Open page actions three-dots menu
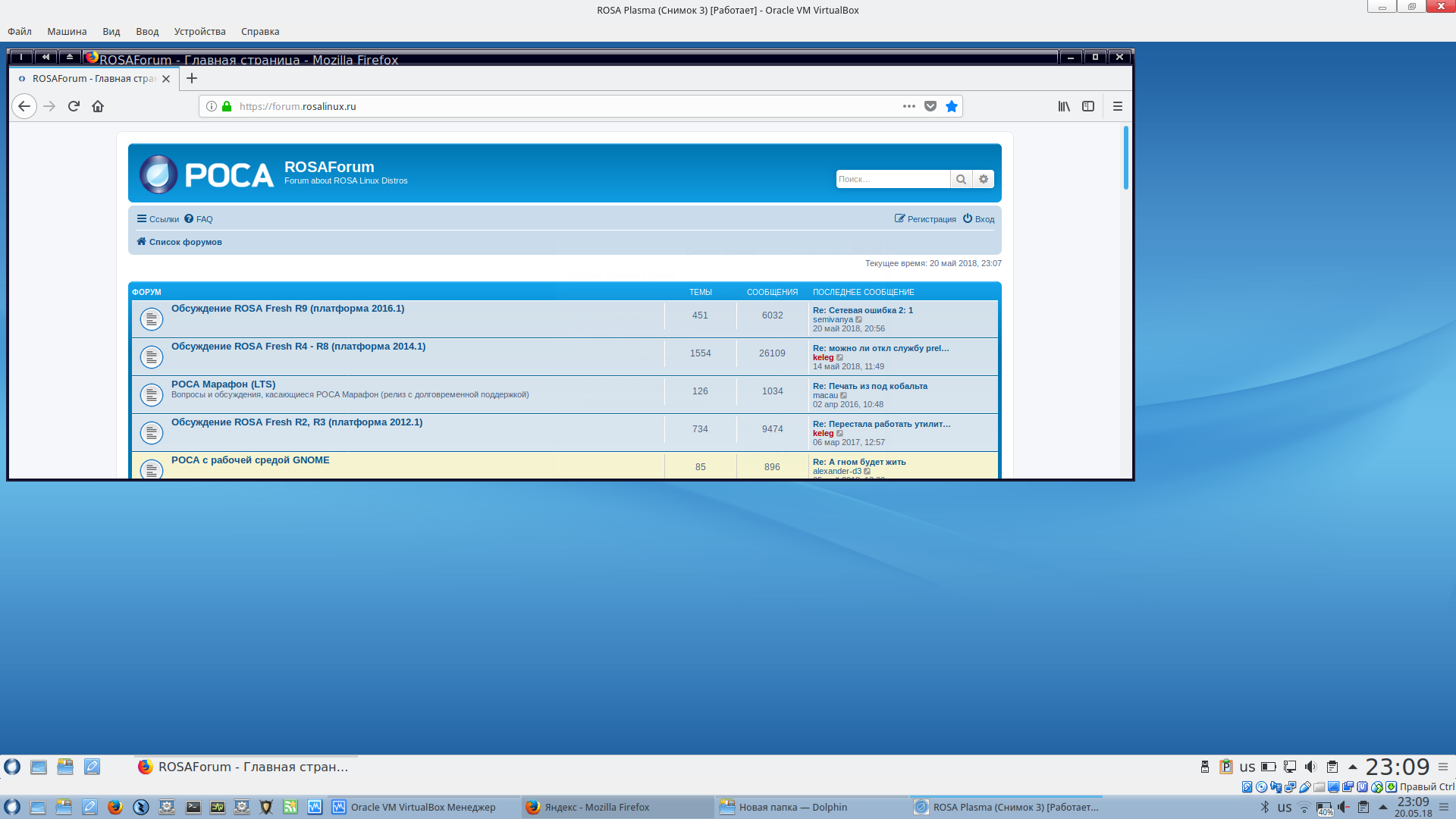The width and height of the screenshot is (1456, 819). (908, 106)
